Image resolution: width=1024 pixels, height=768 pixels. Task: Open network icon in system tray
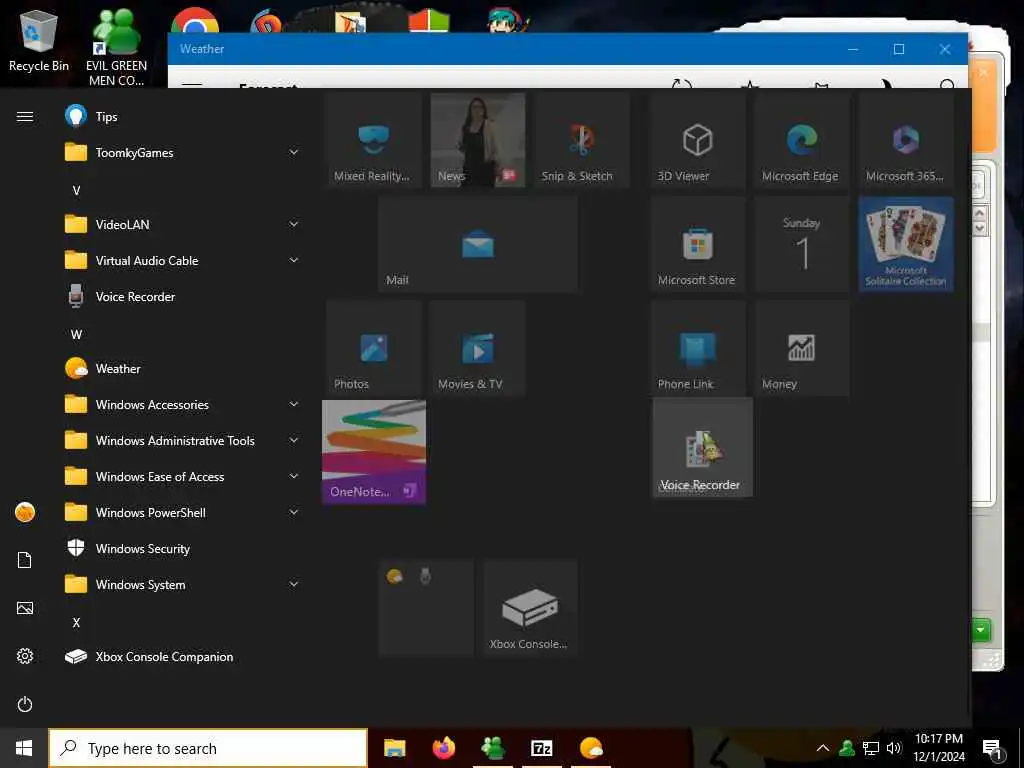[871, 748]
